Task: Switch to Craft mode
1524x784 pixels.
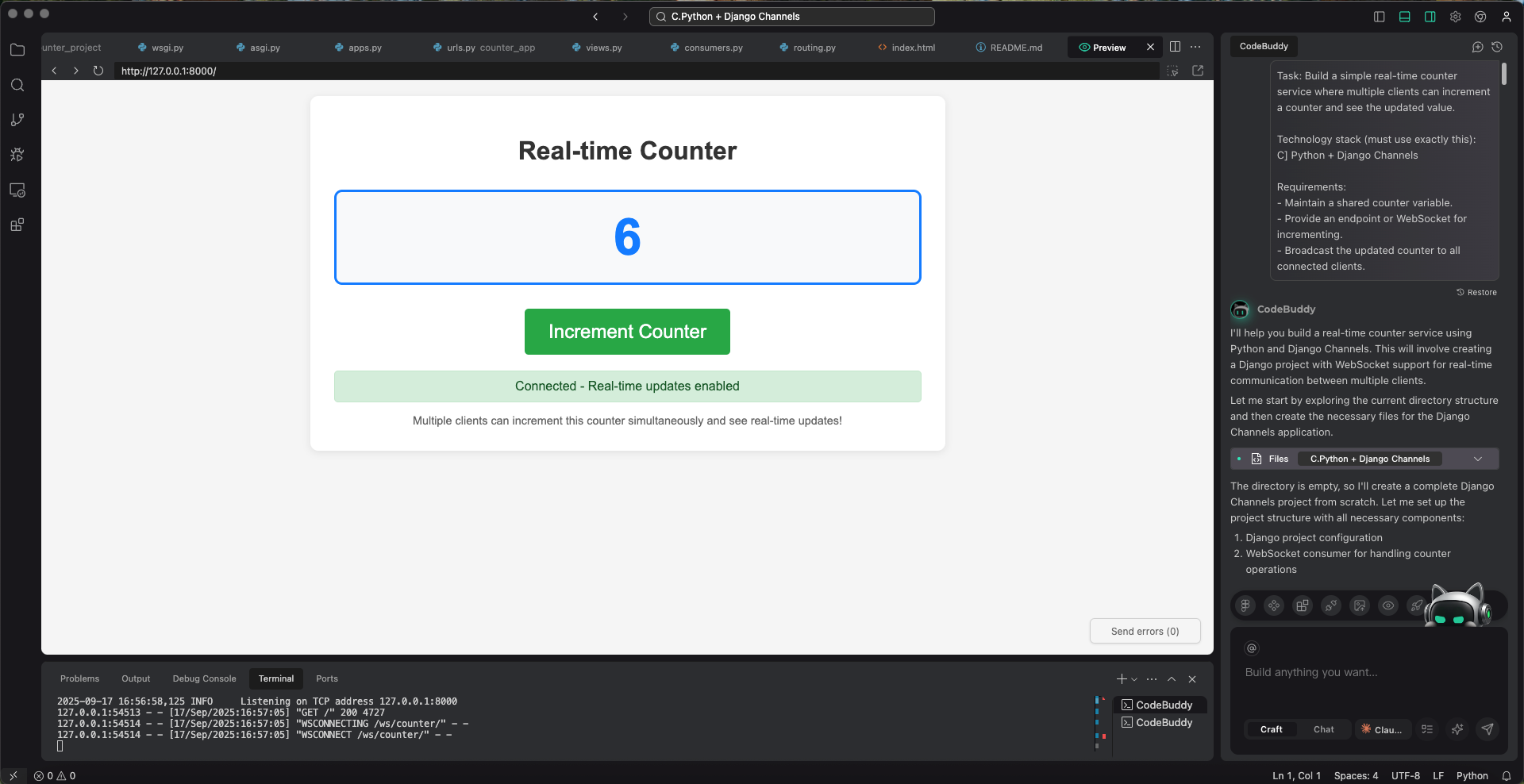Action: 1271,729
